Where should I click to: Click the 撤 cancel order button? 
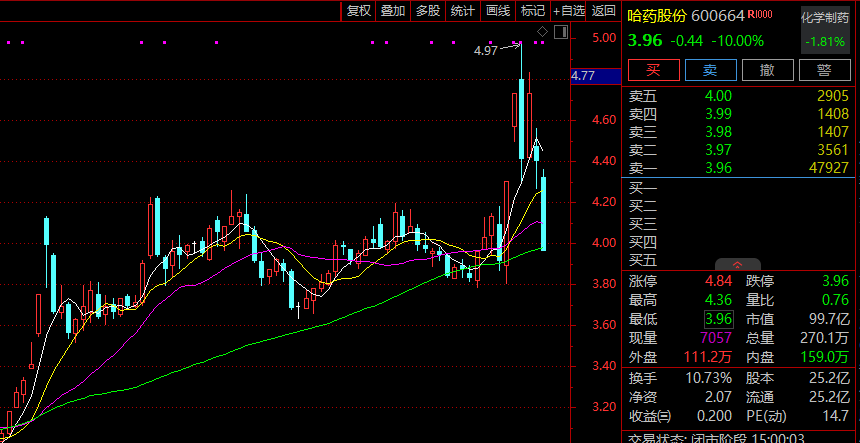767,70
